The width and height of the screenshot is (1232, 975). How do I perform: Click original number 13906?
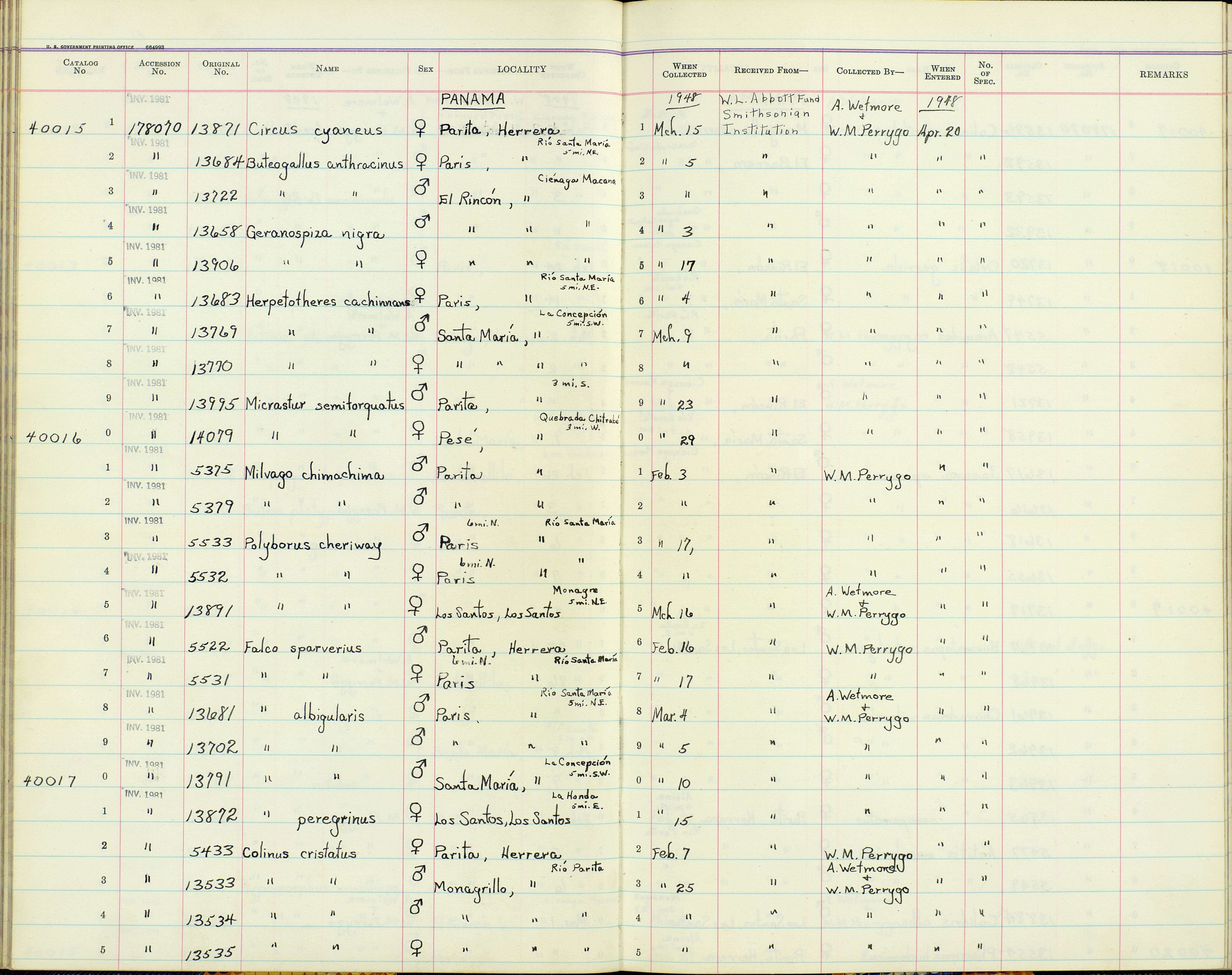point(215,266)
